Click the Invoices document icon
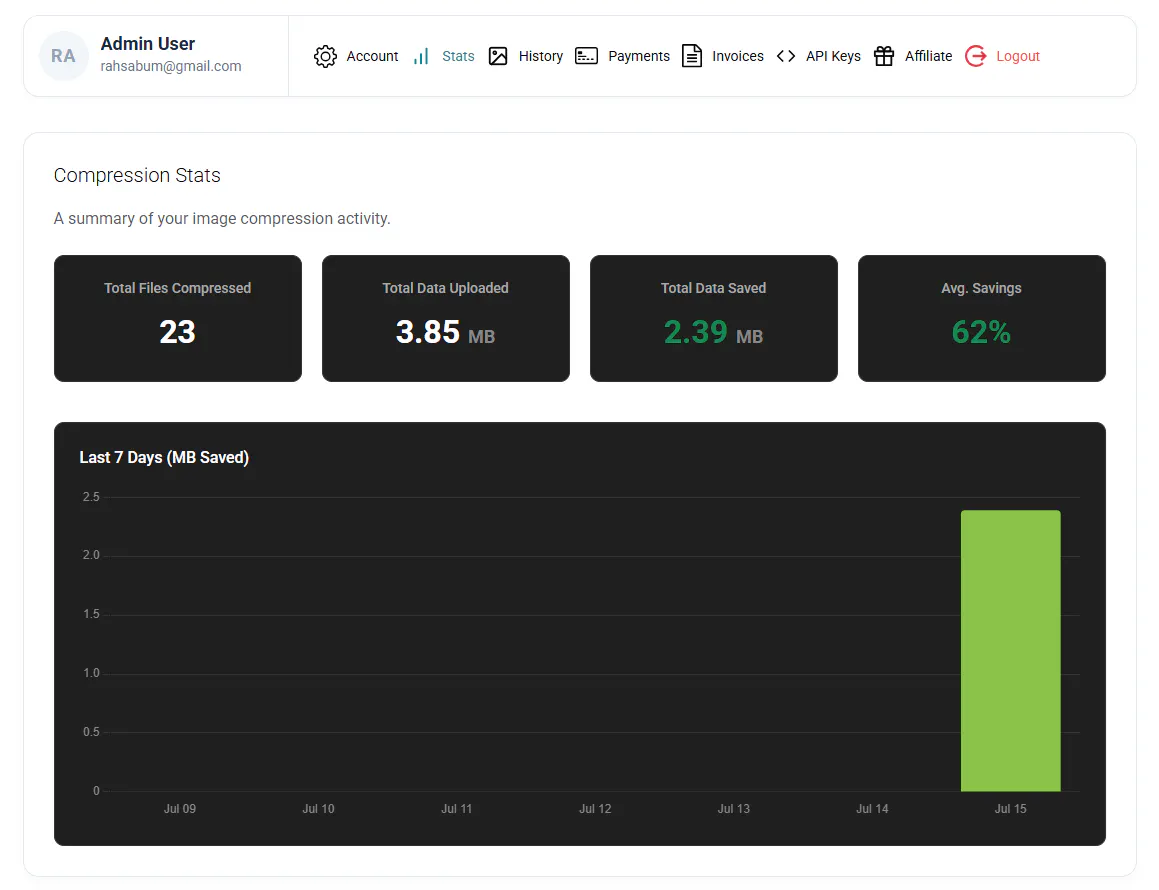The image size is (1159, 890). [x=692, y=56]
